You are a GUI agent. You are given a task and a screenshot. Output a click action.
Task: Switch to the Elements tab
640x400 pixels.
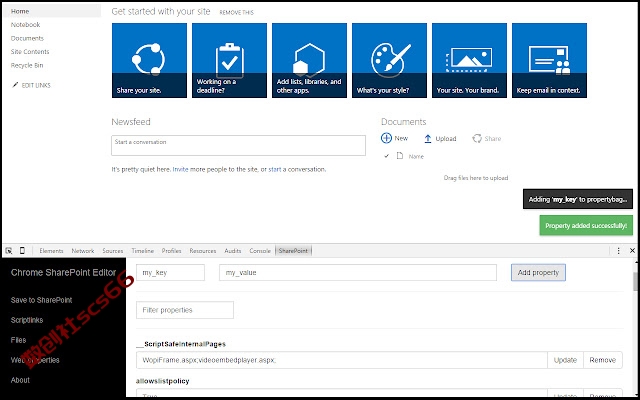(51, 251)
